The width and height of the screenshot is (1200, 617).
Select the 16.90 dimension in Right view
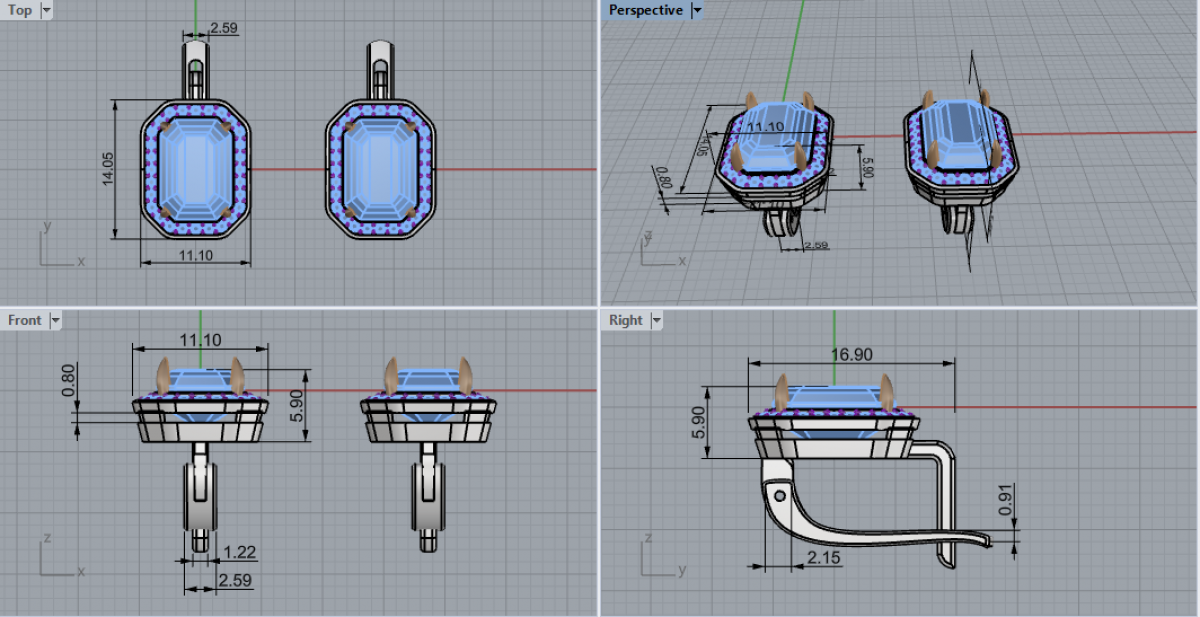tap(849, 353)
